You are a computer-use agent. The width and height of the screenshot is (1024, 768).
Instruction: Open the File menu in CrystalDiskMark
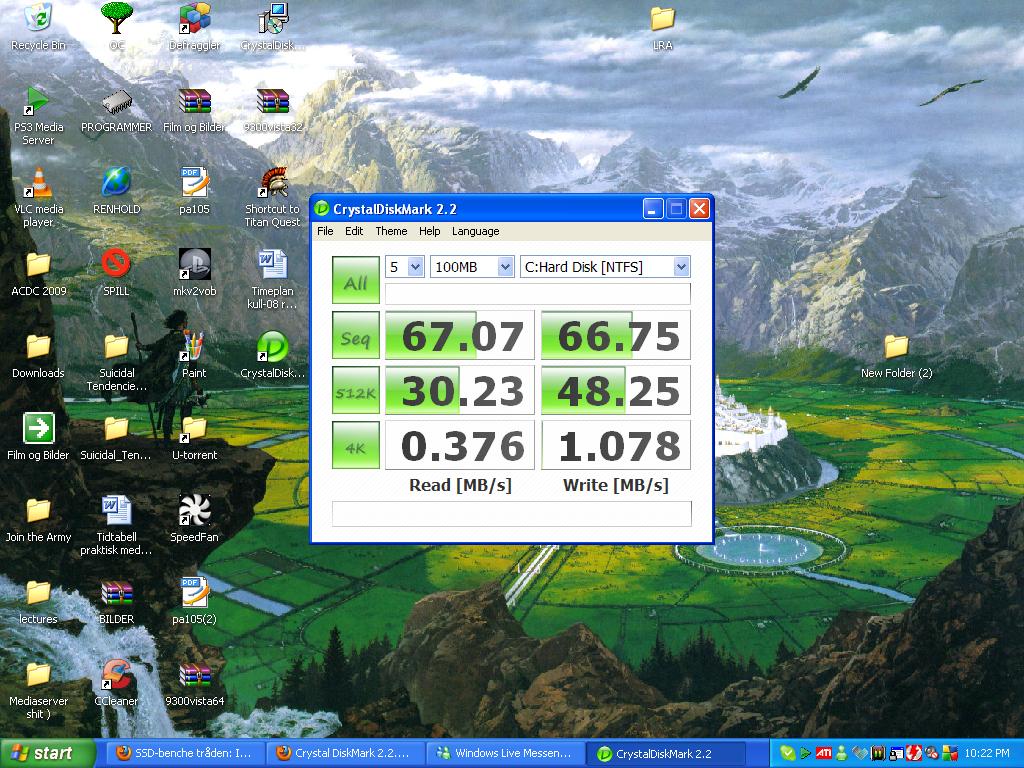click(x=325, y=231)
